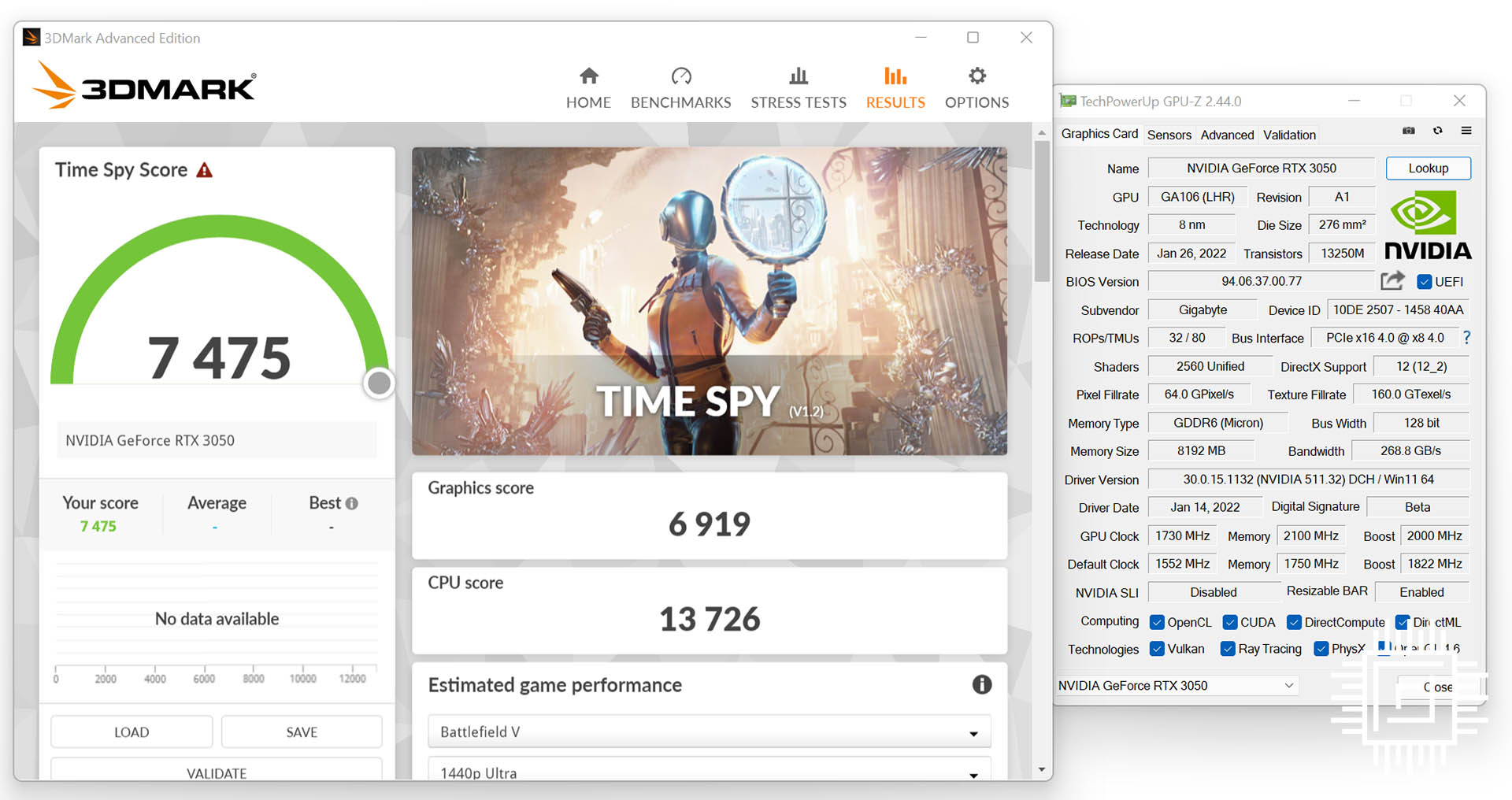Click the 3DMark vertical scrollbar thumb

tap(1042, 210)
